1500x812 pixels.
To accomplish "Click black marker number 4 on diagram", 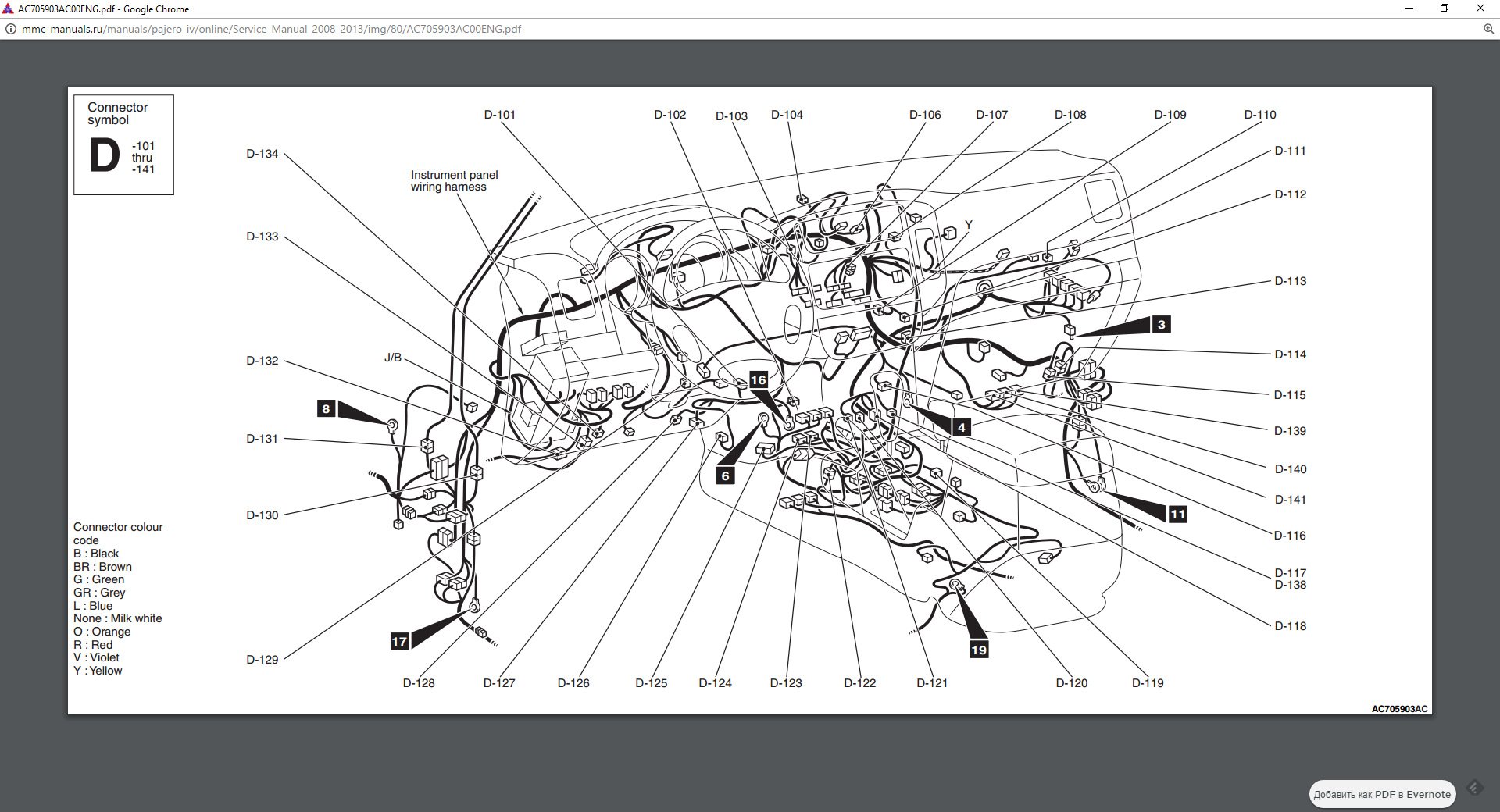I will [961, 427].
